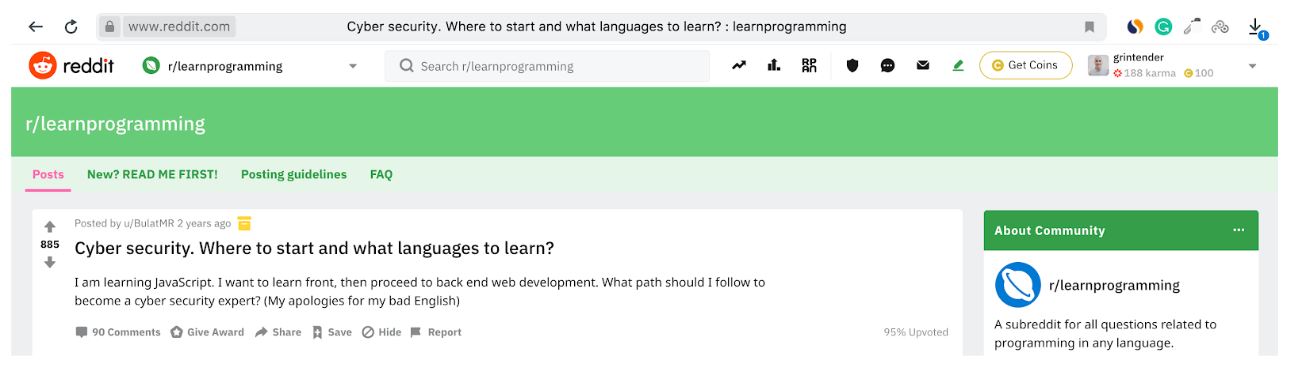Viewport: 1305px width, 374px height.
Task: Expand the r/learnprogramming community dropdown
Action: click(352, 67)
